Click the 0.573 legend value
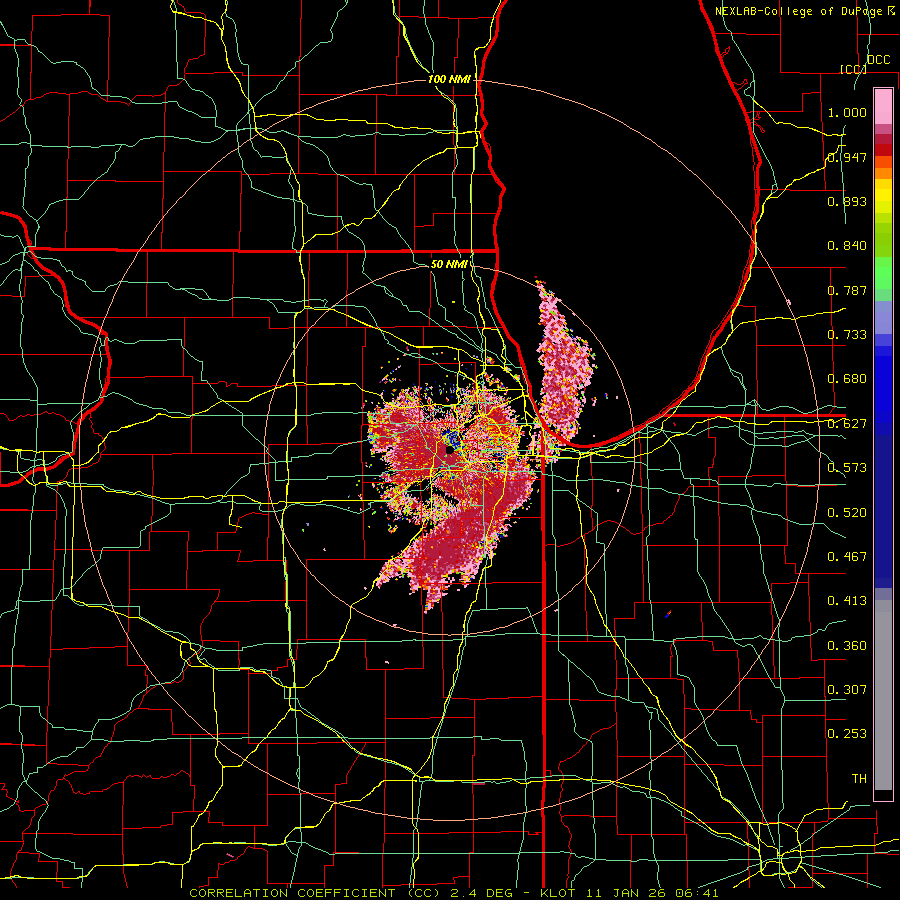This screenshot has width=900, height=900. pyautogui.click(x=847, y=468)
